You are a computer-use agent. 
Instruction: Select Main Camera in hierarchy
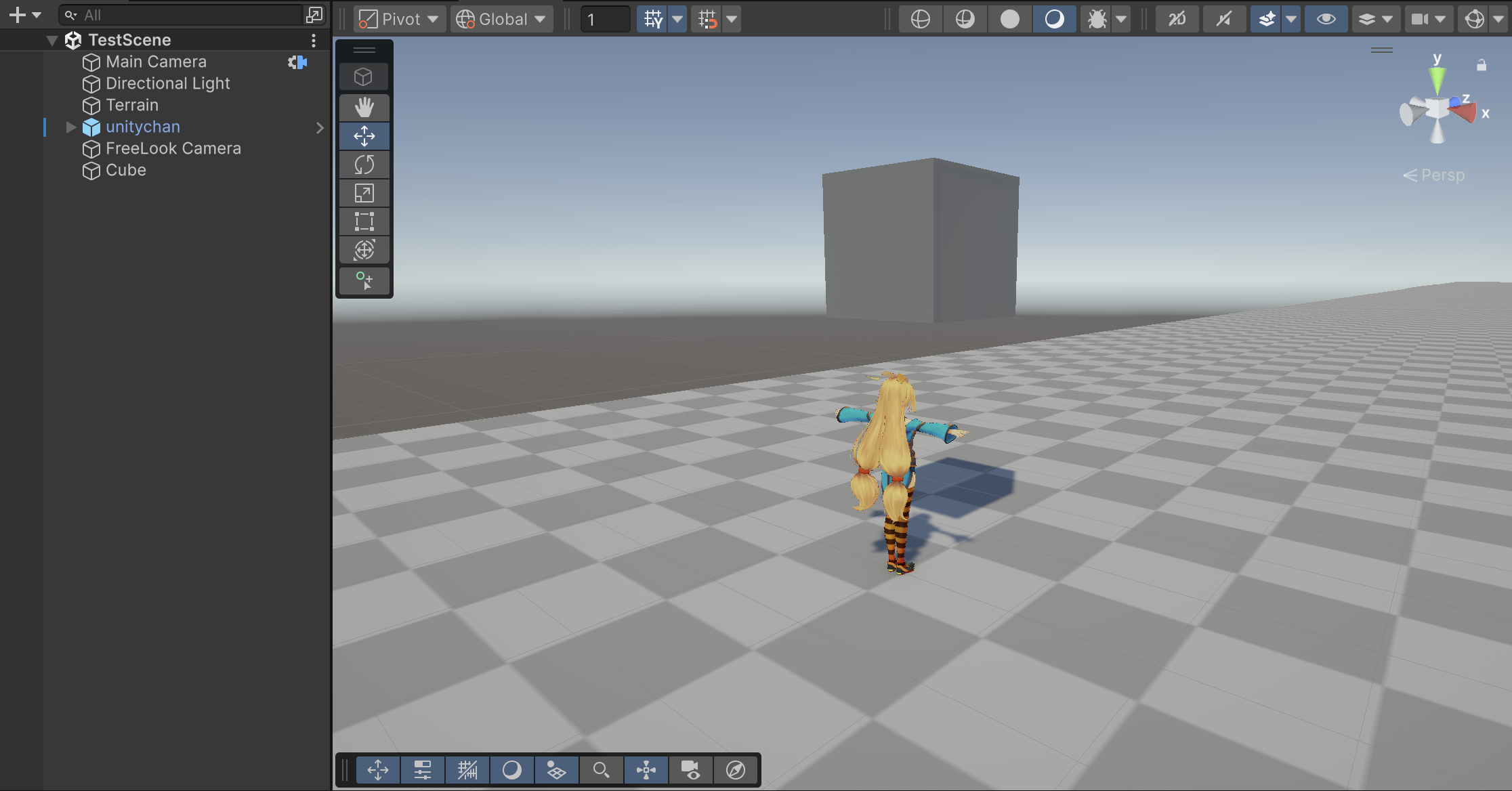(x=156, y=62)
